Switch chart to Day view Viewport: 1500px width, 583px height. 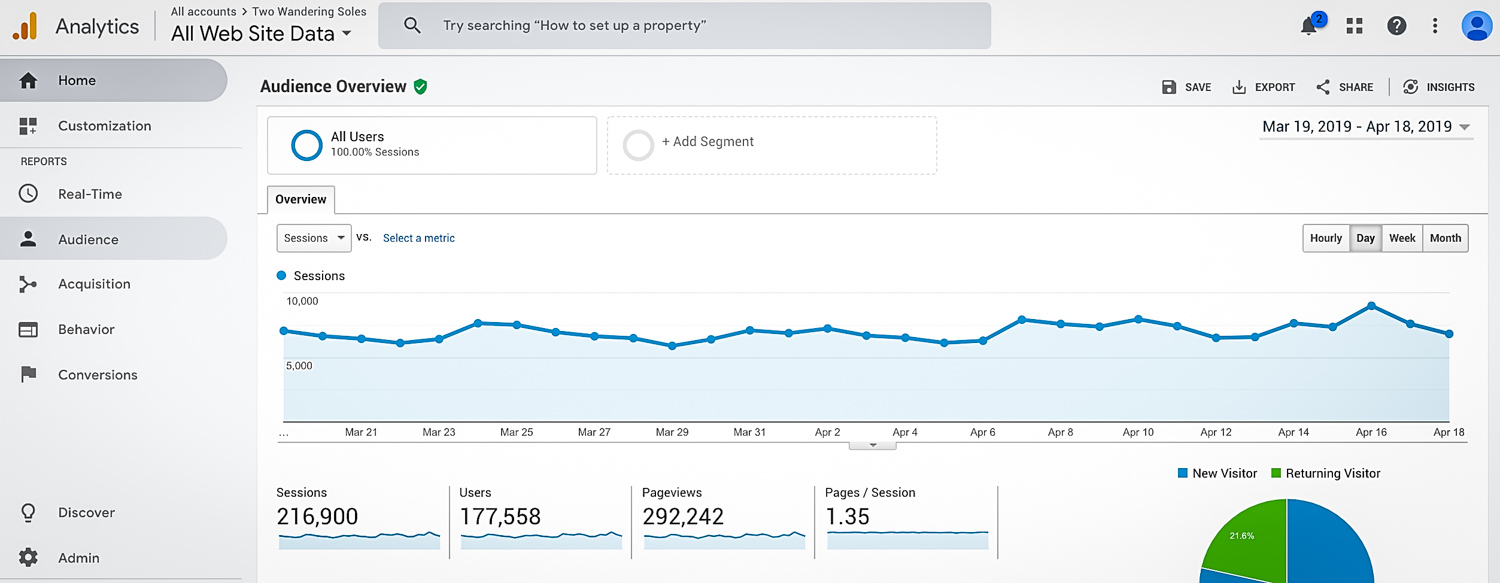pyautogui.click(x=1365, y=238)
